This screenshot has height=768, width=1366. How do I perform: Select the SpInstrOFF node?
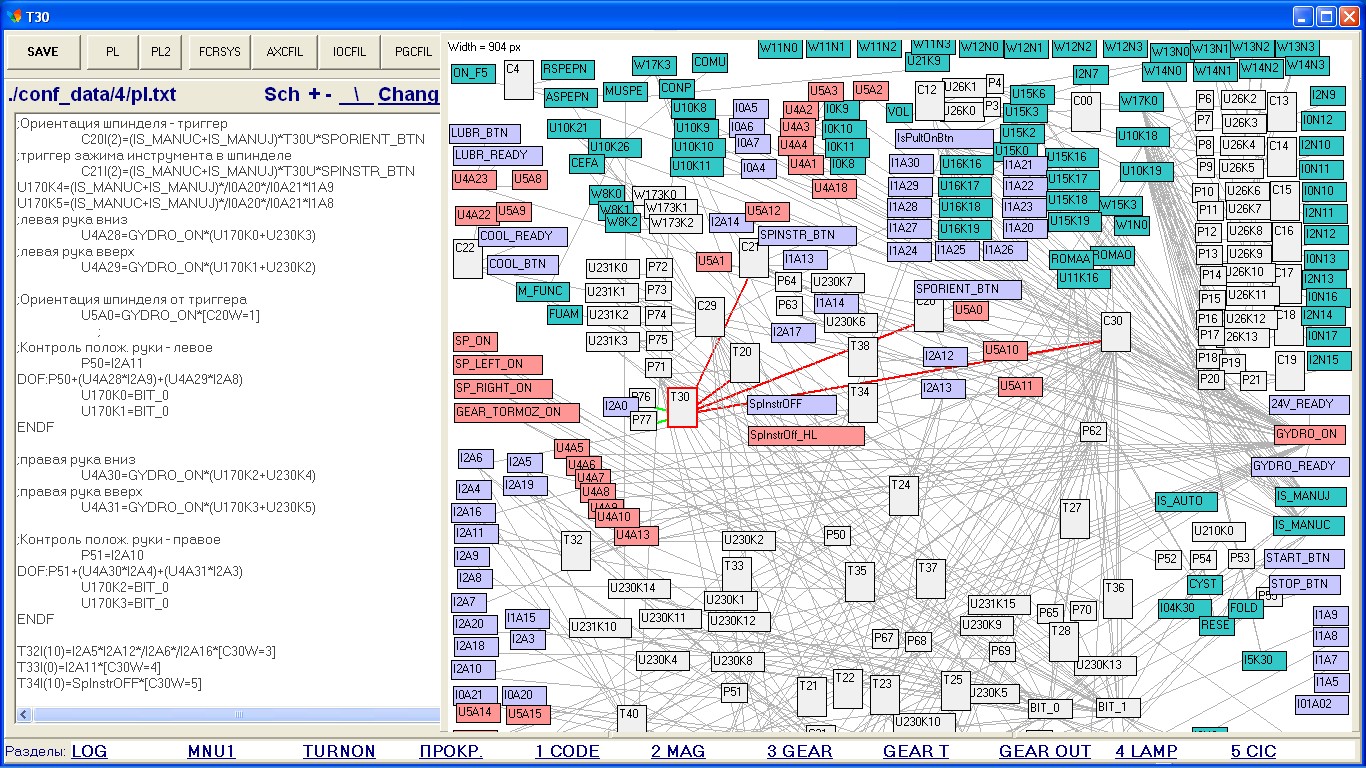tap(791, 405)
